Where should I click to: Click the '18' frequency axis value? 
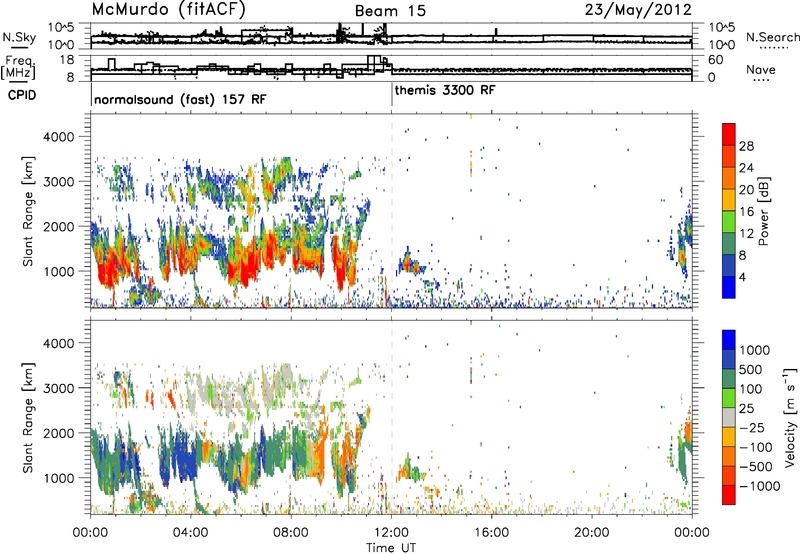click(x=67, y=60)
